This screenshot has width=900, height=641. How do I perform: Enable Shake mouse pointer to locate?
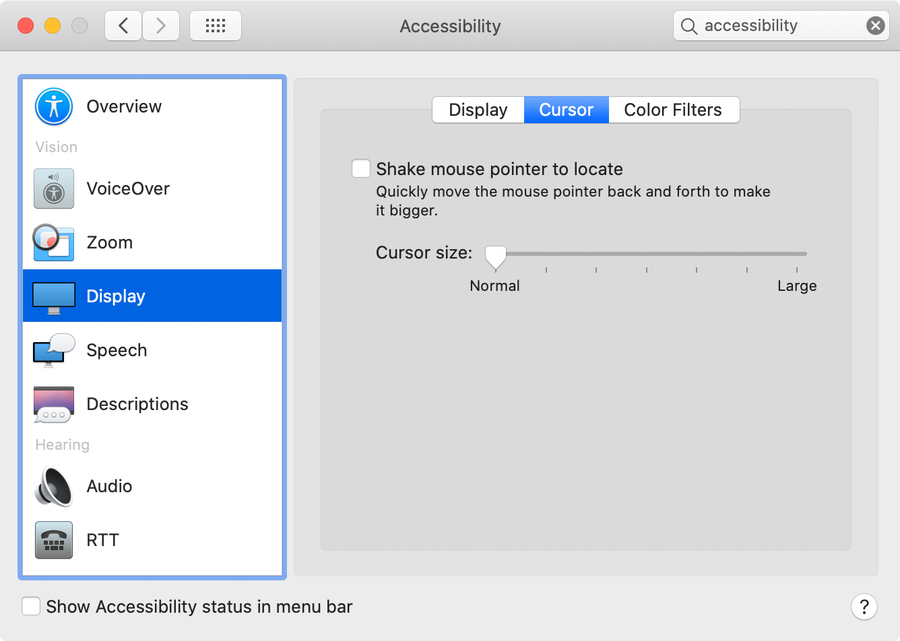coord(361,169)
